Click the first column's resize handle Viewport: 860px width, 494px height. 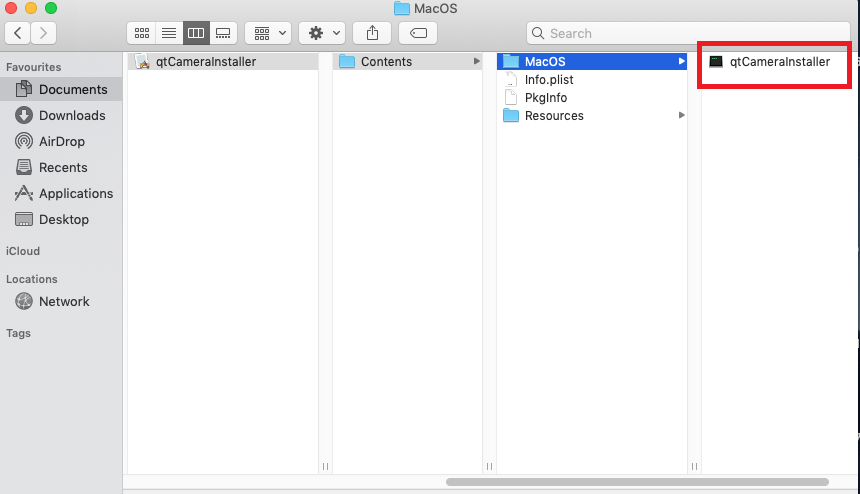[x=325, y=466]
